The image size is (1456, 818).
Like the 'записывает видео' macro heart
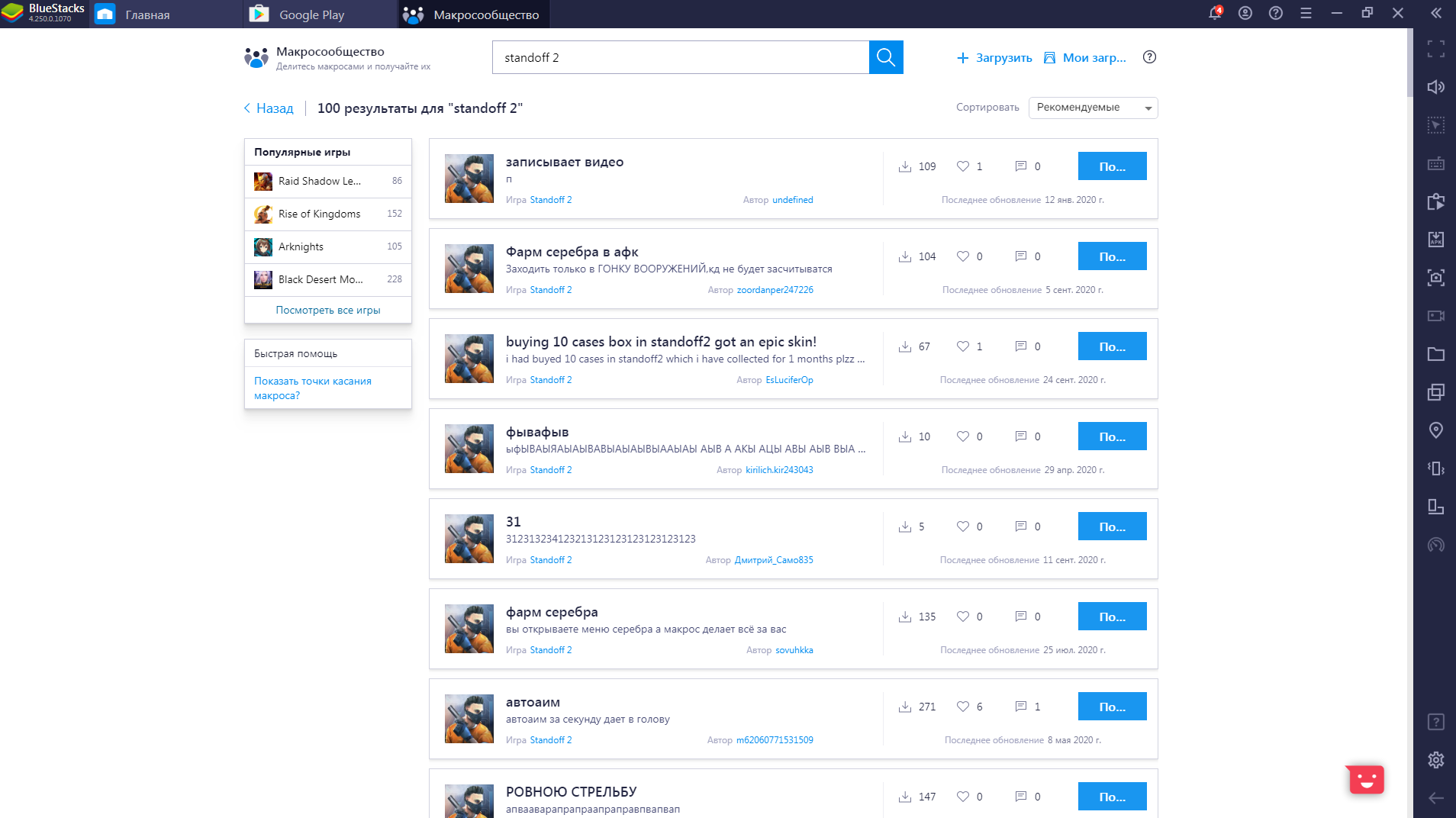[963, 166]
